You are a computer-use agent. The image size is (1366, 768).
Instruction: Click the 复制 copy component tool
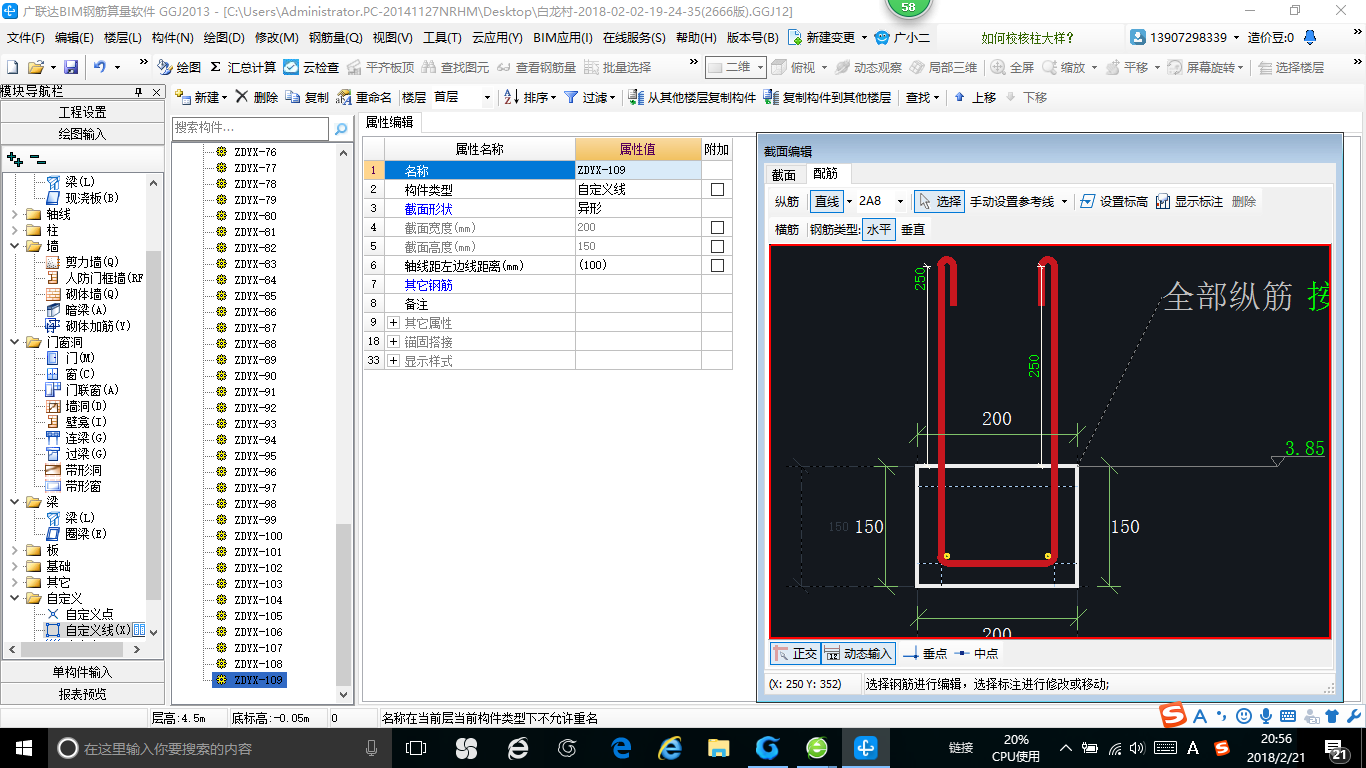tap(307, 97)
